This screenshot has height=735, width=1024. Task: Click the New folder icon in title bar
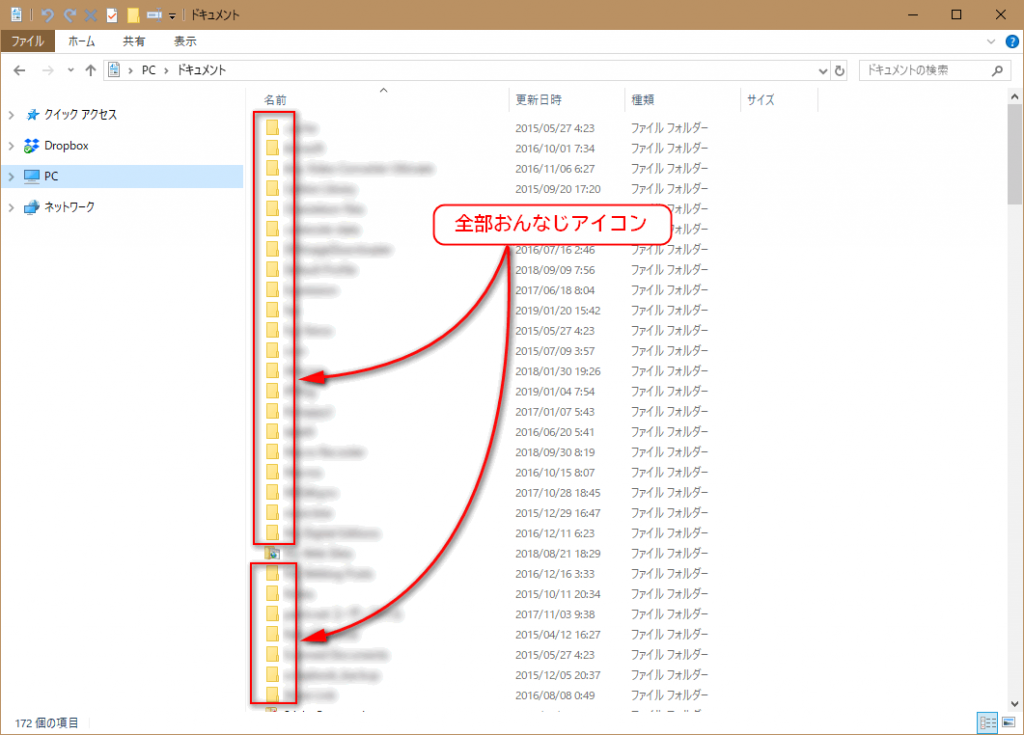coord(132,15)
